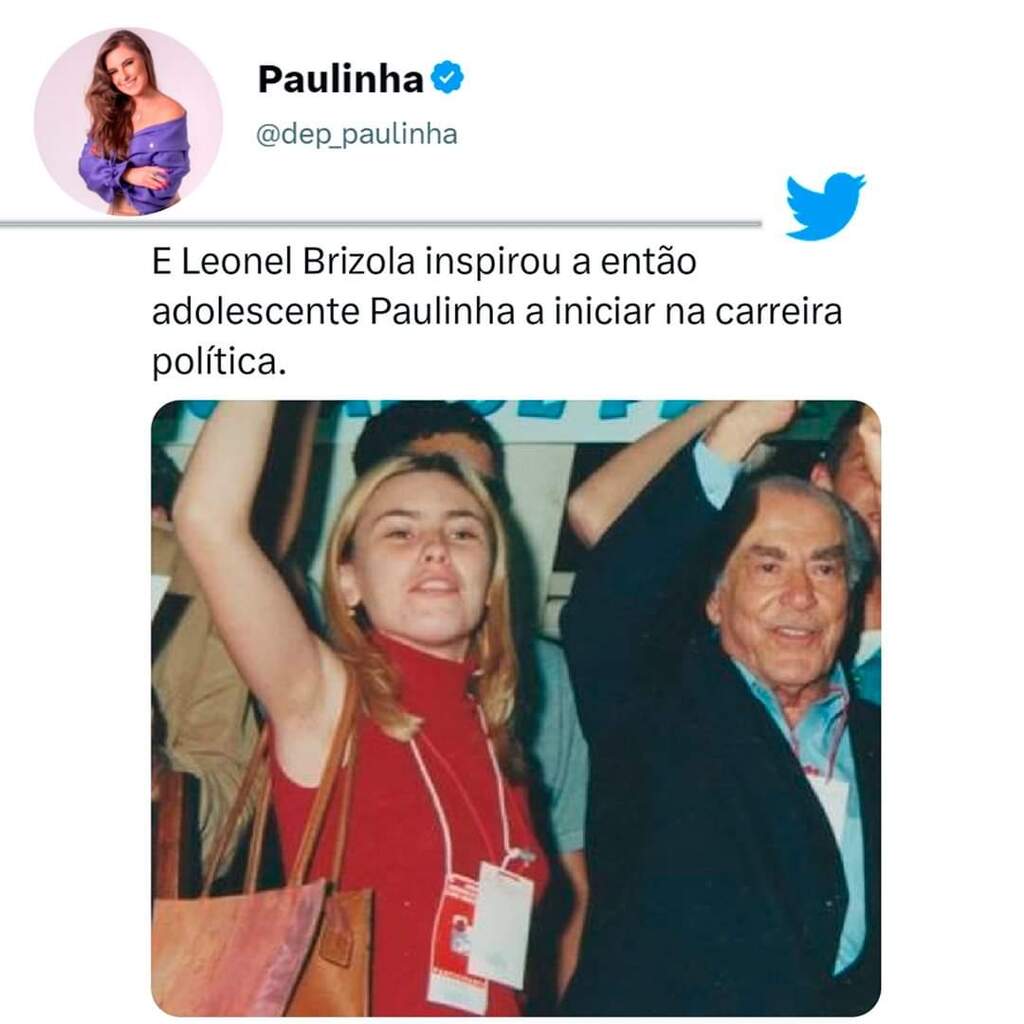
Task: Click the Twitter bird logo
Action: coord(825,206)
